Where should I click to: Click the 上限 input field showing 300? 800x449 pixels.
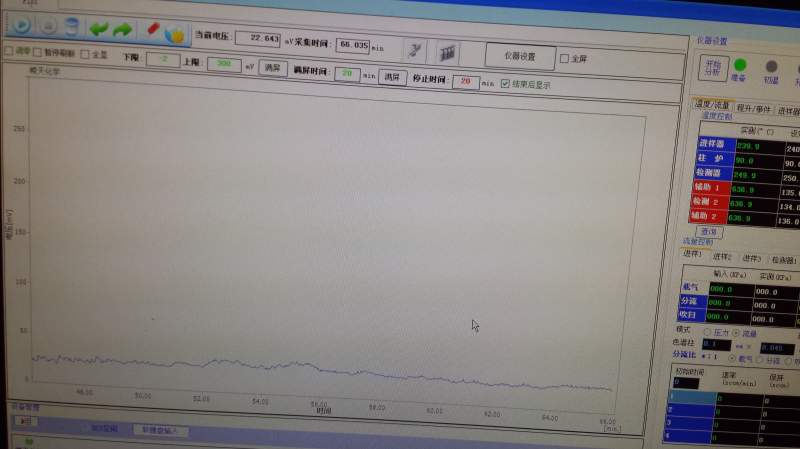click(x=223, y=64)
